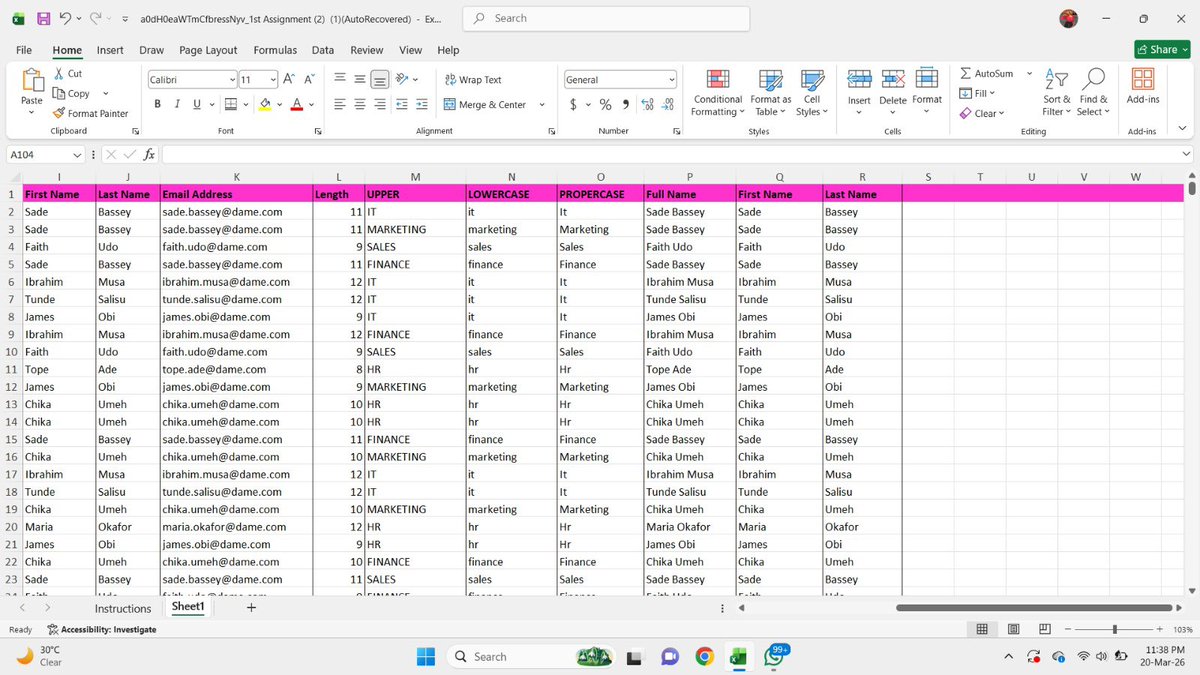The image size is (1200, 675).
Task: Apply percent style format
Action: [605, 104]
